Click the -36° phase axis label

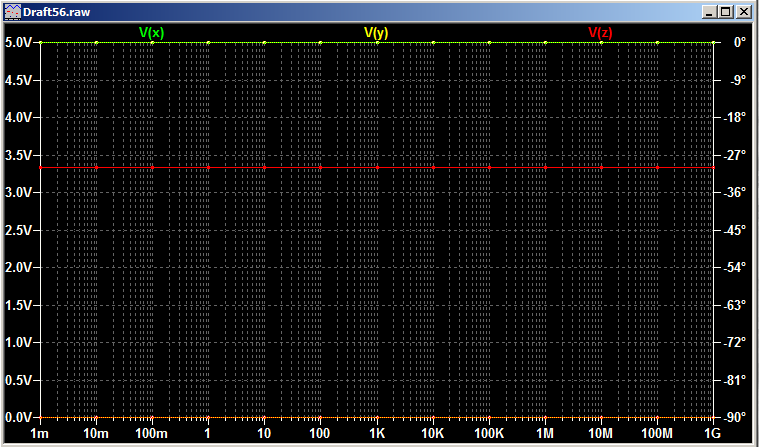(735, 192)
